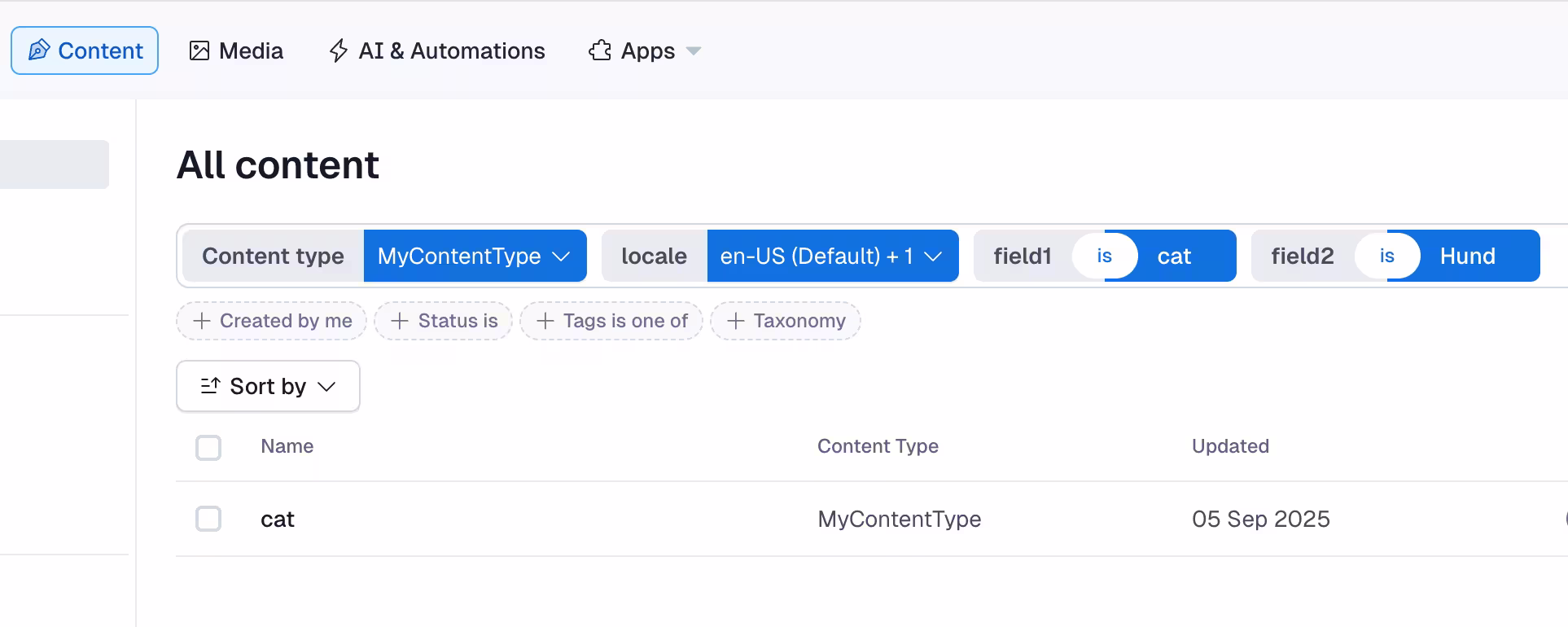Tick the checkbox for the cat entry
This screenshot has height=627, width=1568.
(208, 519)
